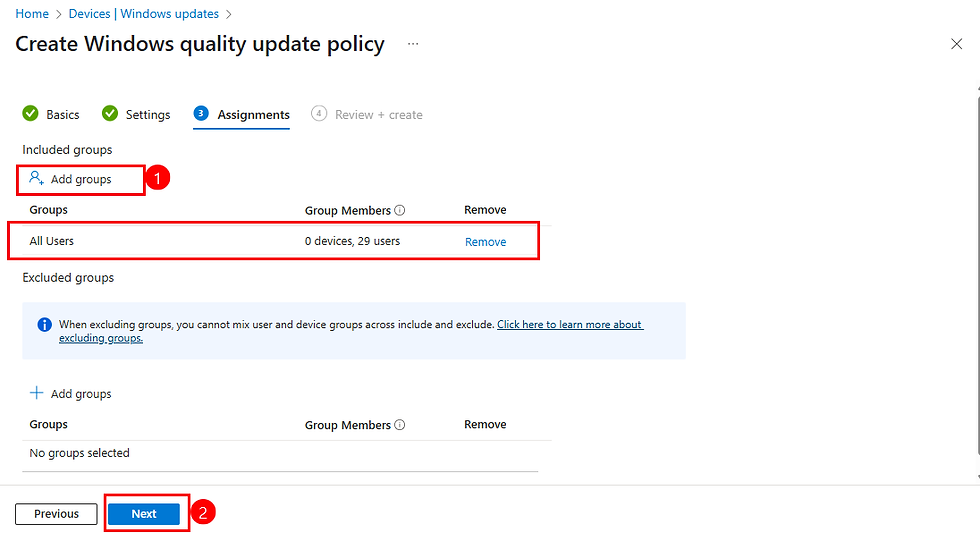The width and height of the screenshot is (980, 541).
Task: Click the Excluded groups heading
Action: [x=68, y=278]
